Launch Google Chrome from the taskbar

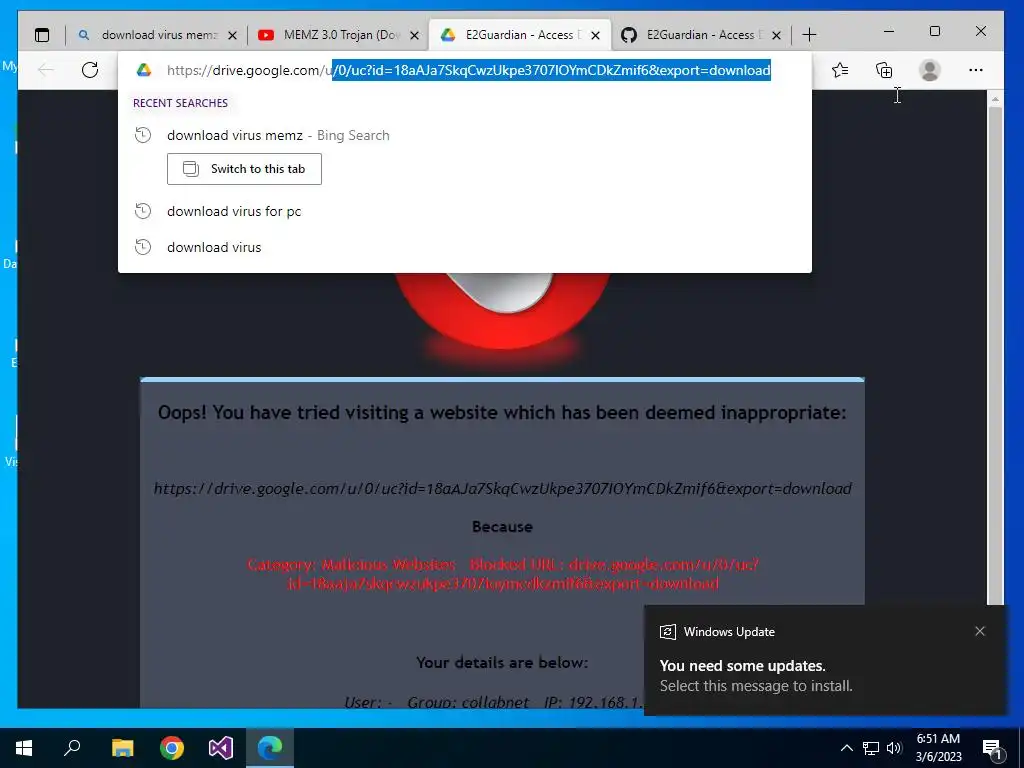pyautogui.click(x=172, y=748)
